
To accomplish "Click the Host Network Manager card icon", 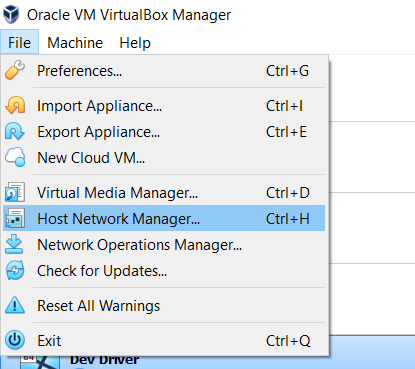I will [15, 218].
